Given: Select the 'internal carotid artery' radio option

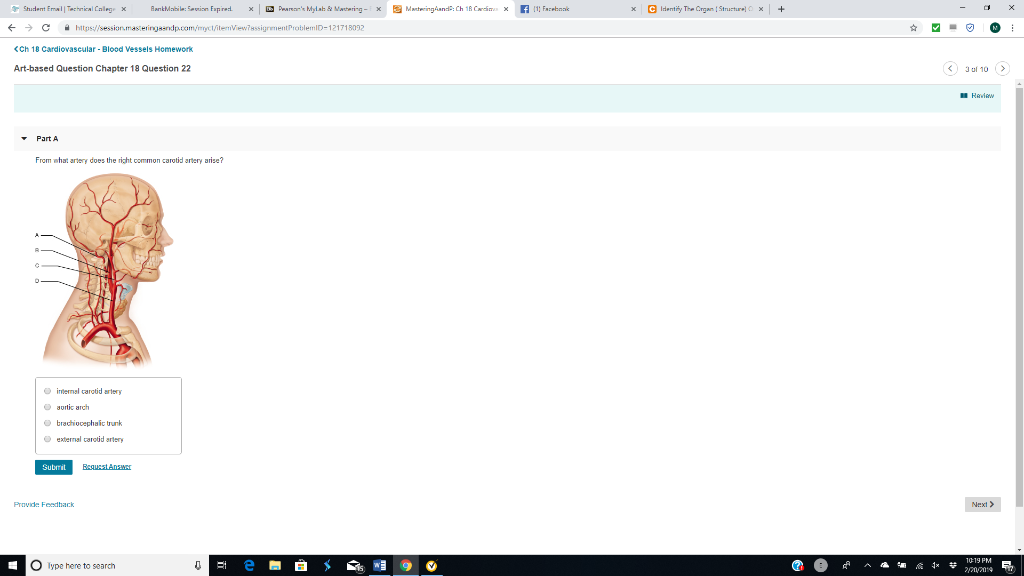Looking at the screenshot, I should pyautogui.click(x=48, y=391).
